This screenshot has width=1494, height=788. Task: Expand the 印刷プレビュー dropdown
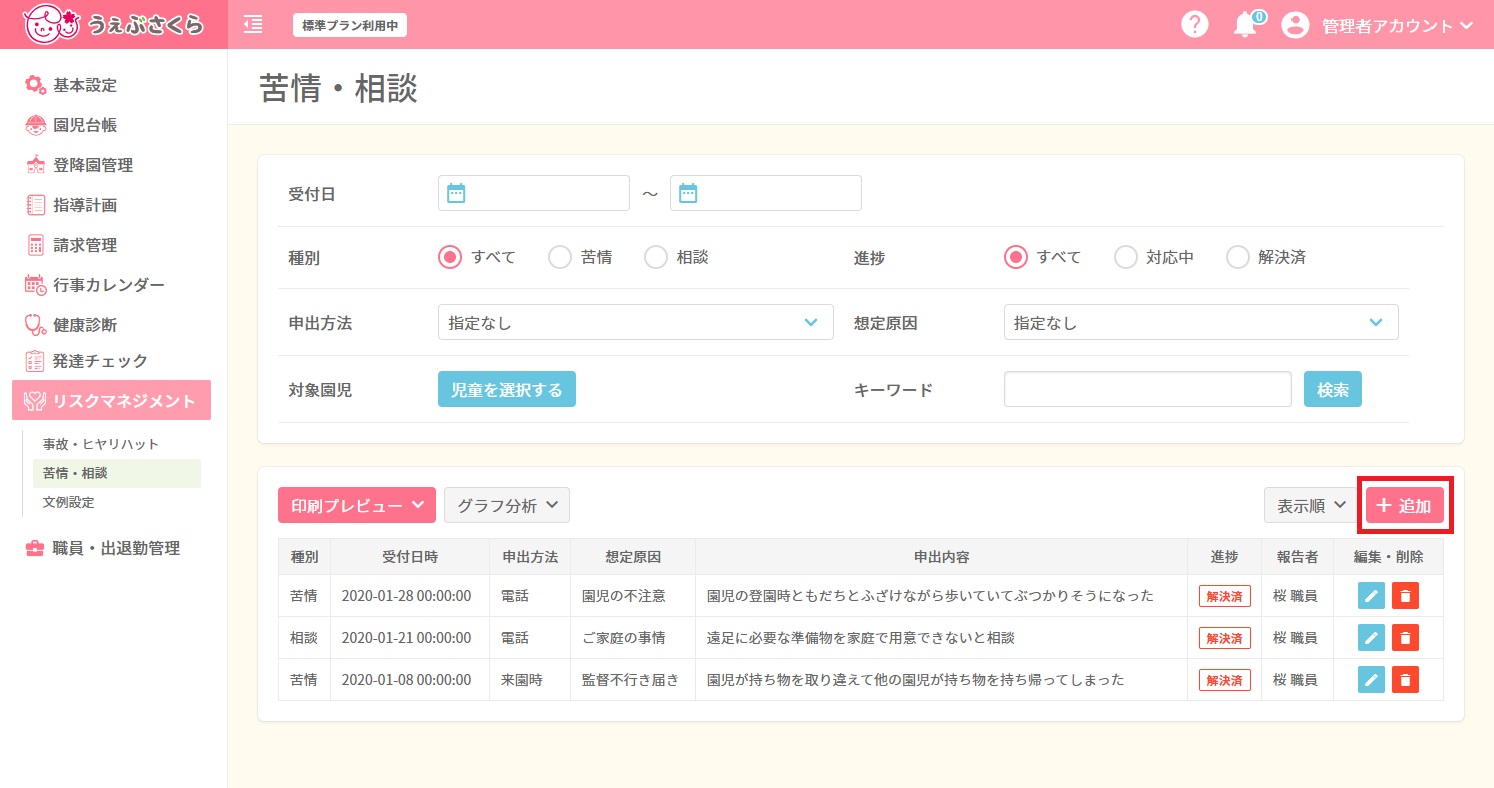(x=357, y=505)
